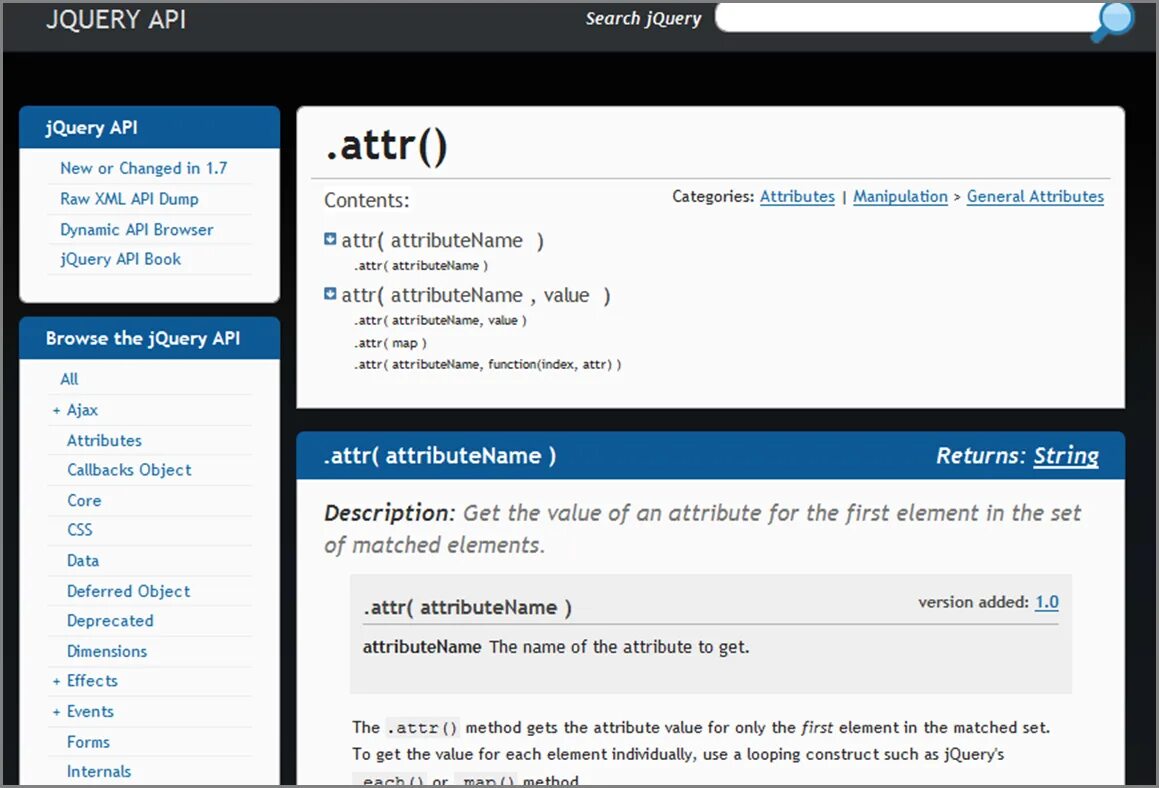1159x788 pixels.
Task: Click the magnifying glass search icon
Action: 1113,20
